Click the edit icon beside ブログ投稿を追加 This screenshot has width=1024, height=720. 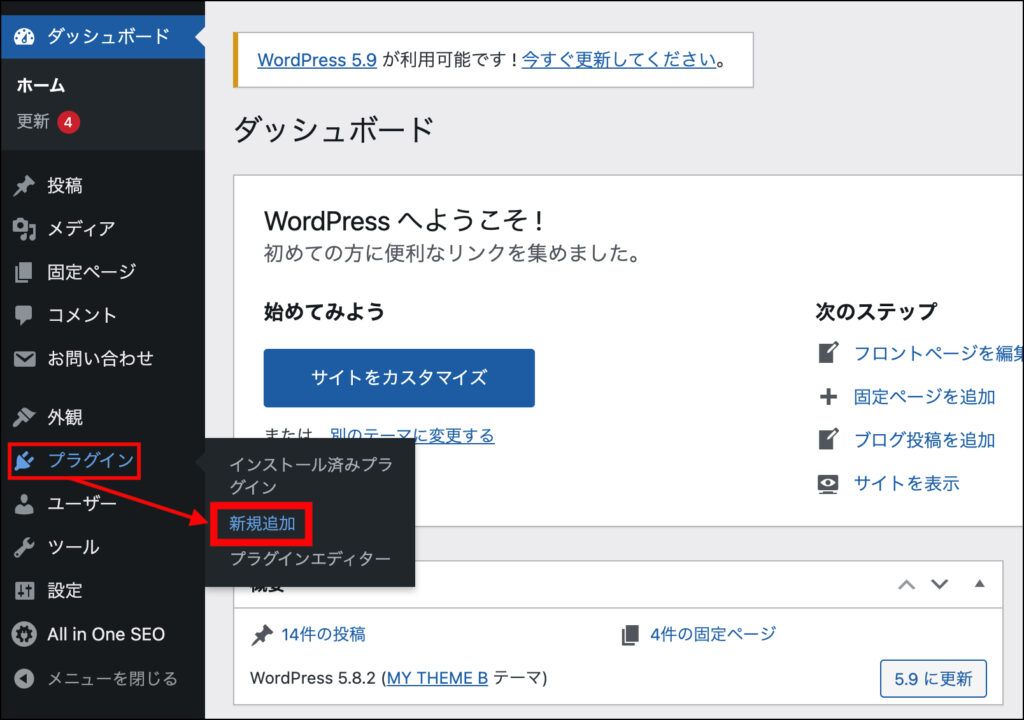coord(828,439)
